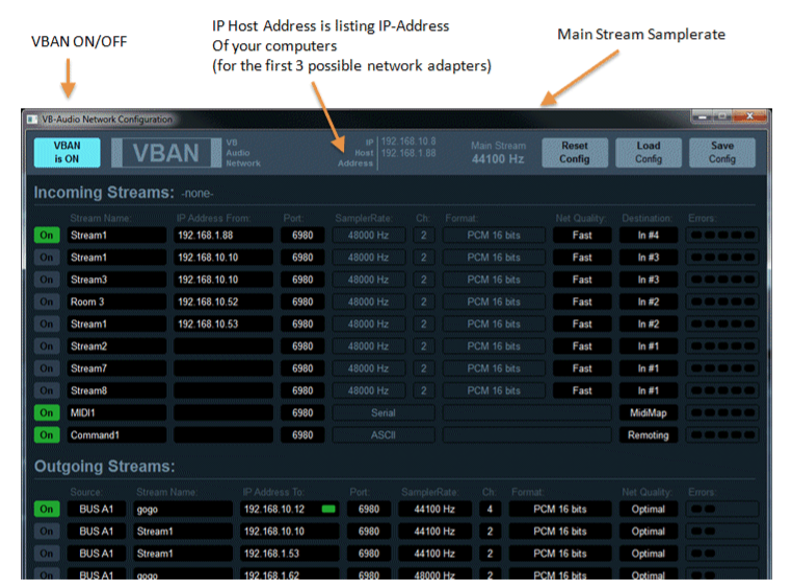The height and width of the screenshot is (588, 797).
Task: Click the errors indicator of Command1 row
Action: point(722,435)
